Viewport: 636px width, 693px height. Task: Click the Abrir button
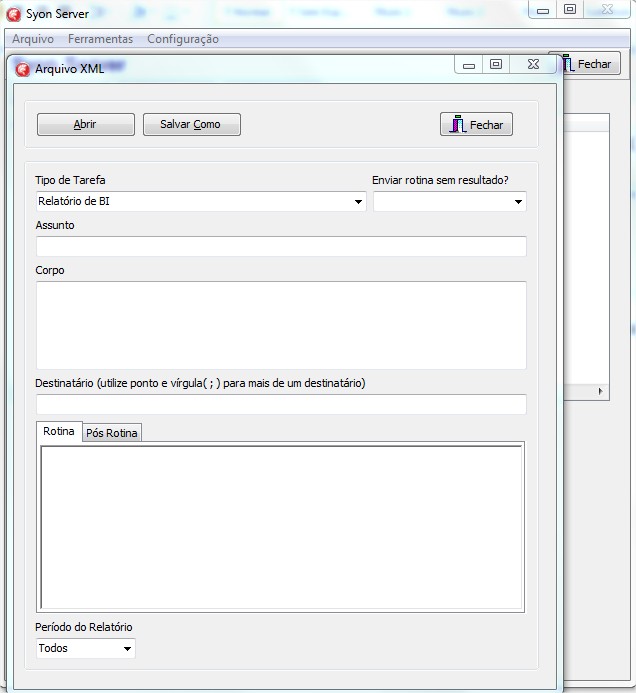[x=86, y=124]
